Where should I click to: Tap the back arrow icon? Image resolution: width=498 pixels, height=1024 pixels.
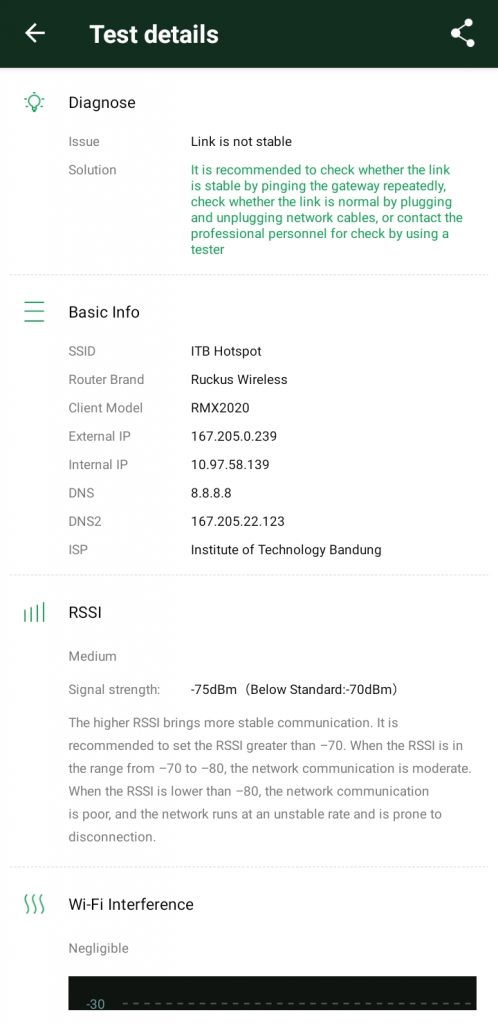[35, 33]
